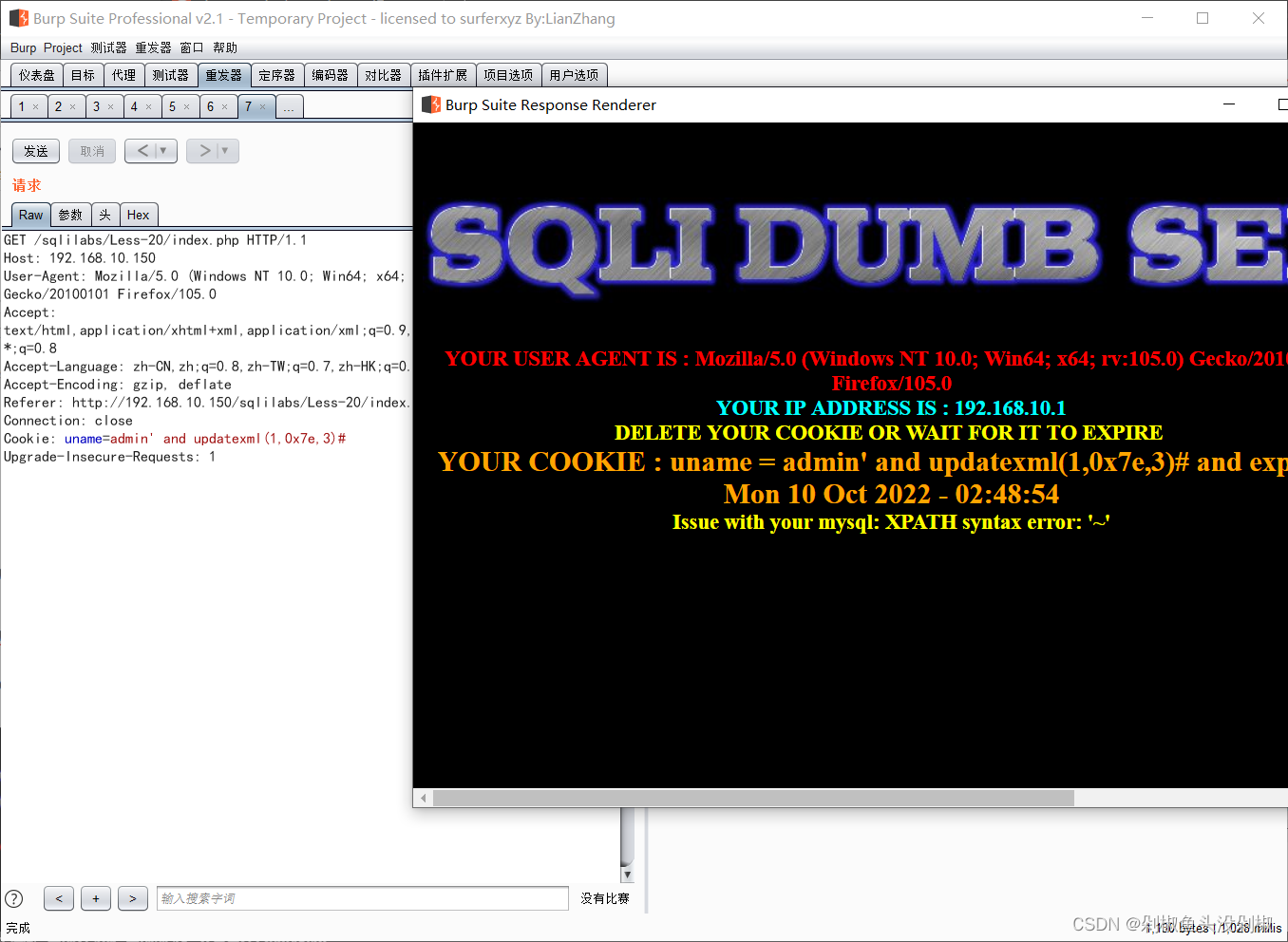Click the search previous < button
The image size is (1288, 942).
click(59, 898)
